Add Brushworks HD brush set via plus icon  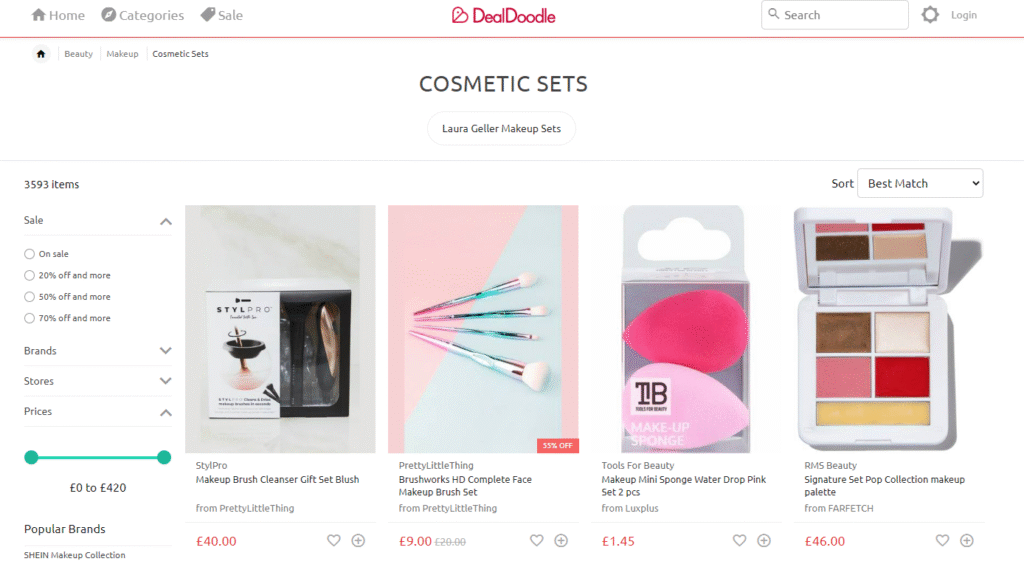click(x=561, y=540)
